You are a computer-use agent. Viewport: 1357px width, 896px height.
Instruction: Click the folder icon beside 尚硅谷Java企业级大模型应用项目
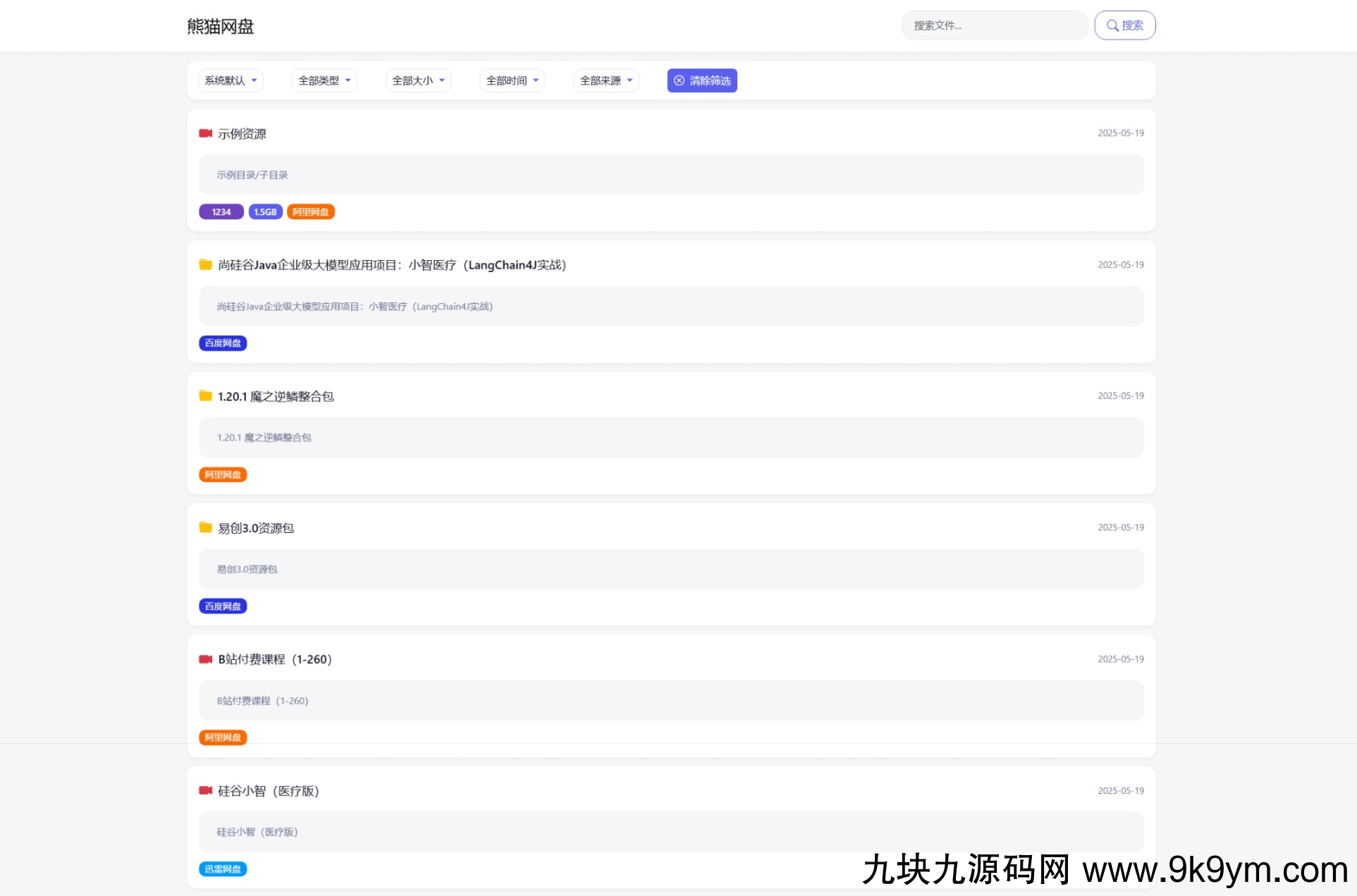tap(205, 264)
